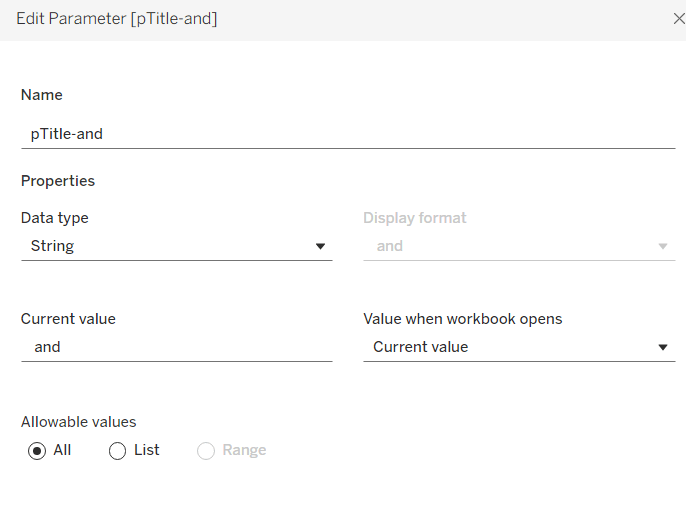The height and width of the screenshot is (523, 686).
Task: Click the Current value label
Action: 68,319
